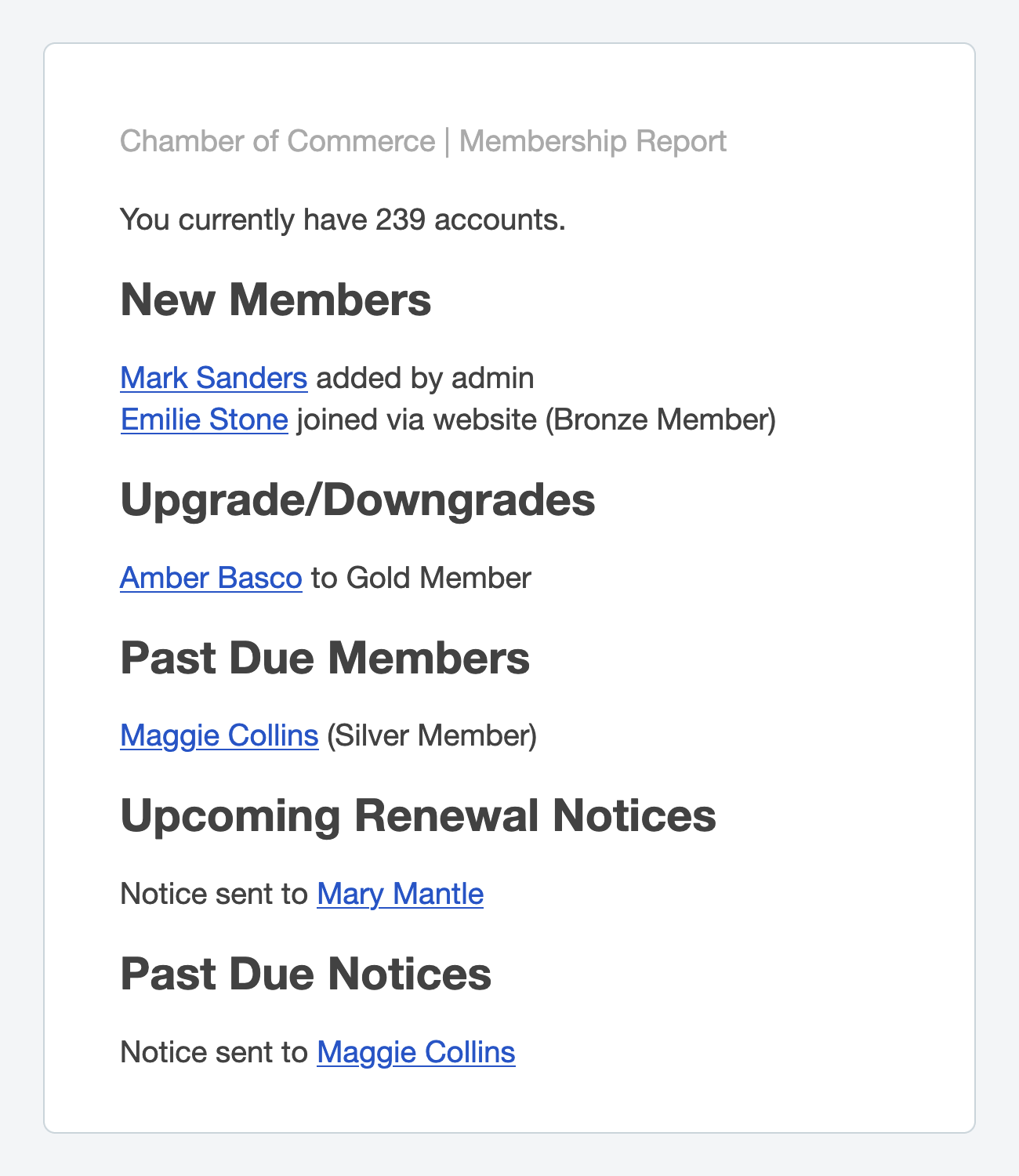
Task: Click the "added by admin" text
Action: [x=425, y=378]
